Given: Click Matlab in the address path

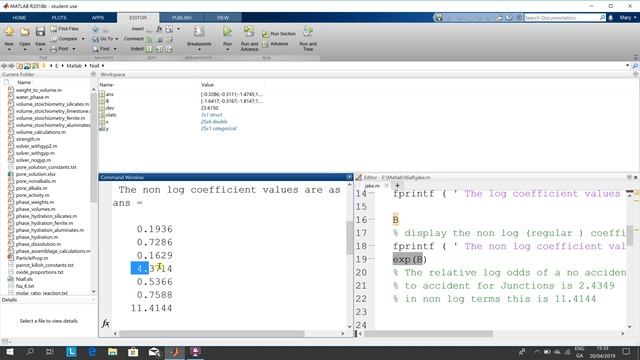Looking at the screenshot, I should 74,66.
